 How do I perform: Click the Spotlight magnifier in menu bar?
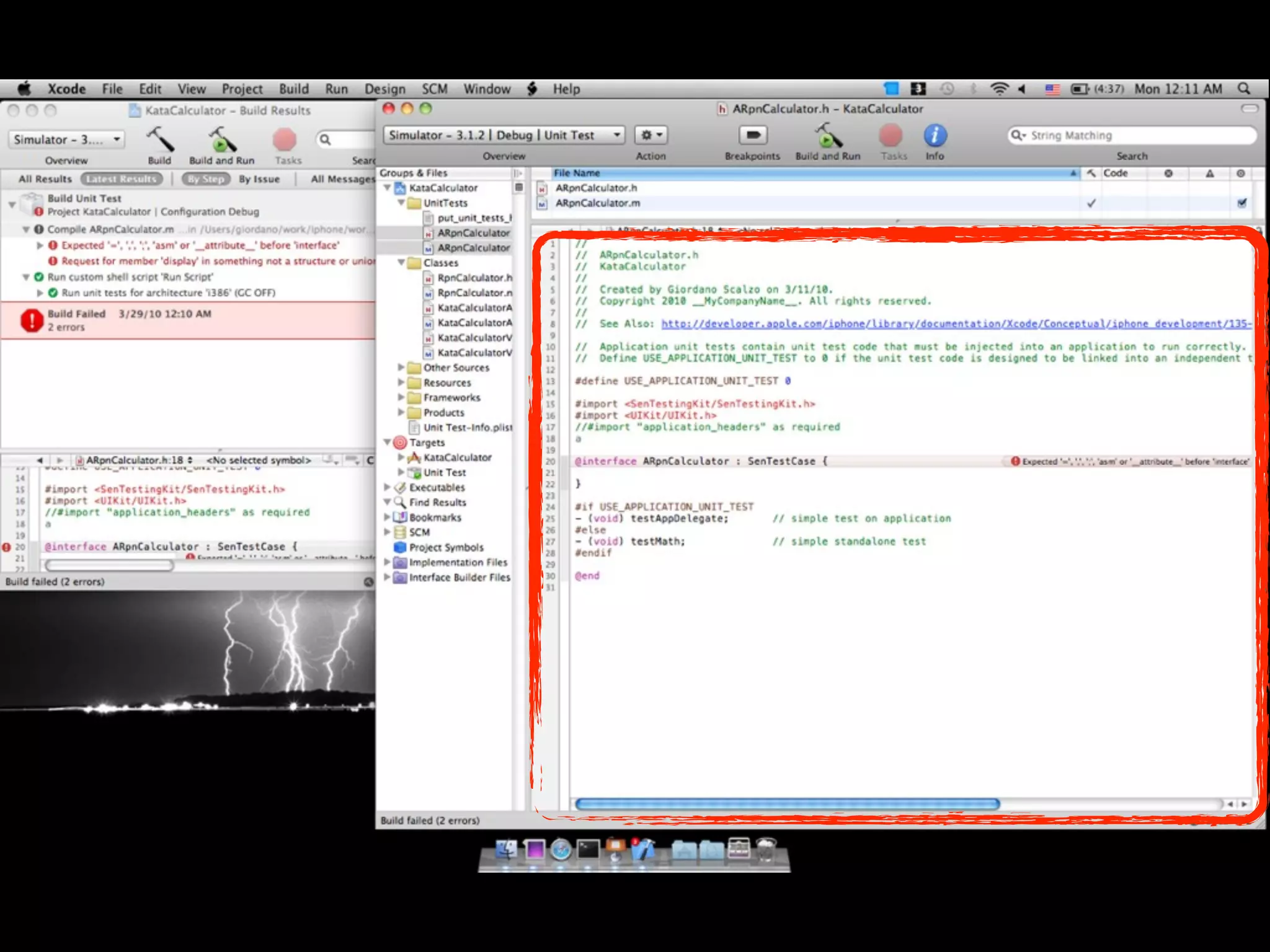pyautogui.click(x=1243, y=89)
